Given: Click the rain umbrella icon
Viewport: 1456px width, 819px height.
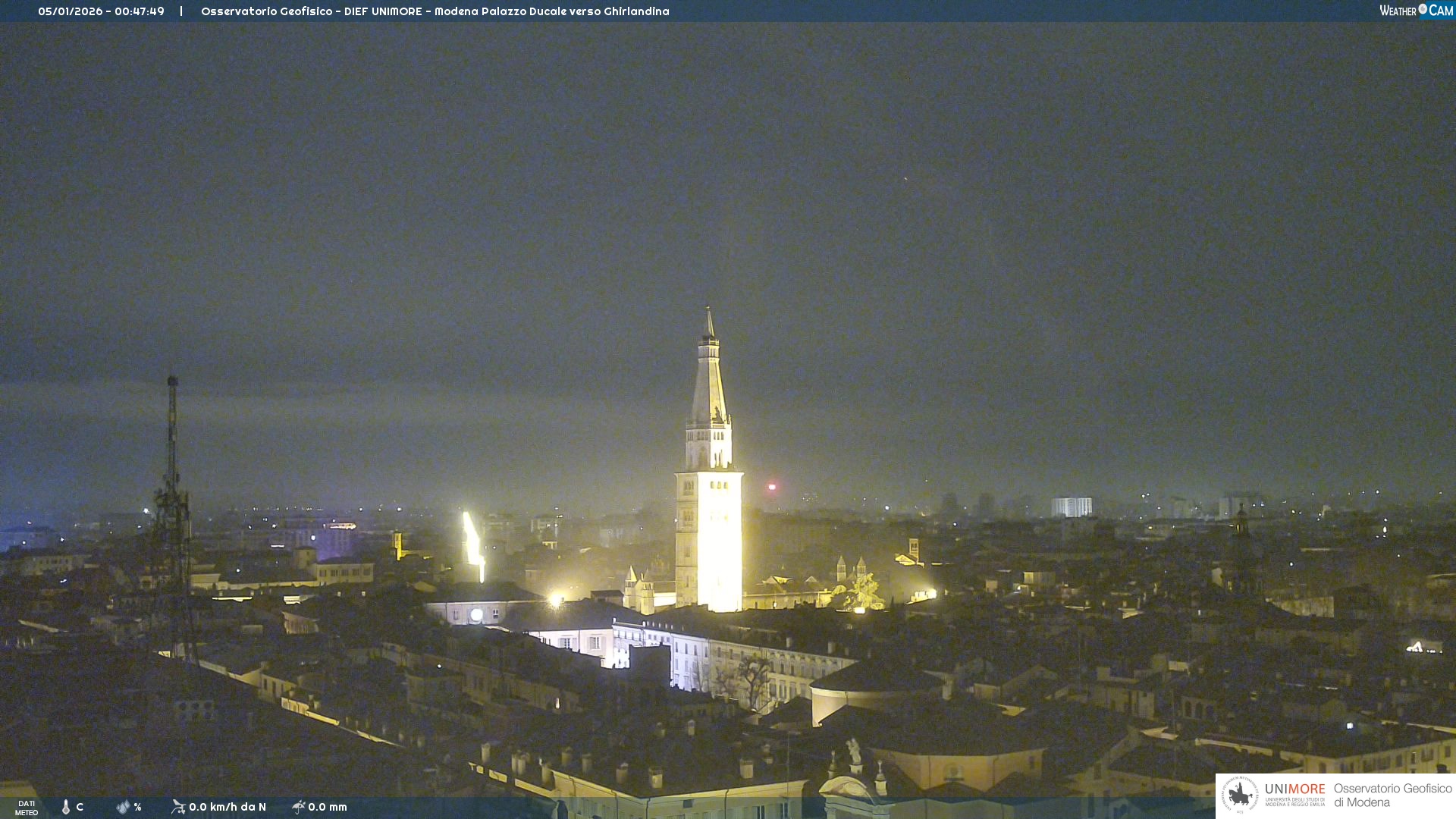Looking at the screenshot, I should (x=298, y=807).
